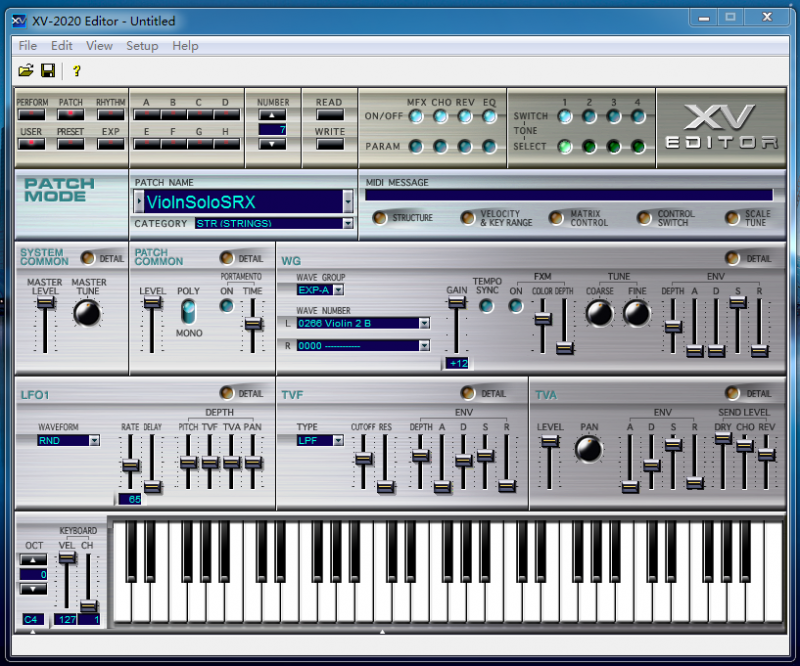Click the Save floppy disk icon
800x666 pixels.
pos(47,70)
